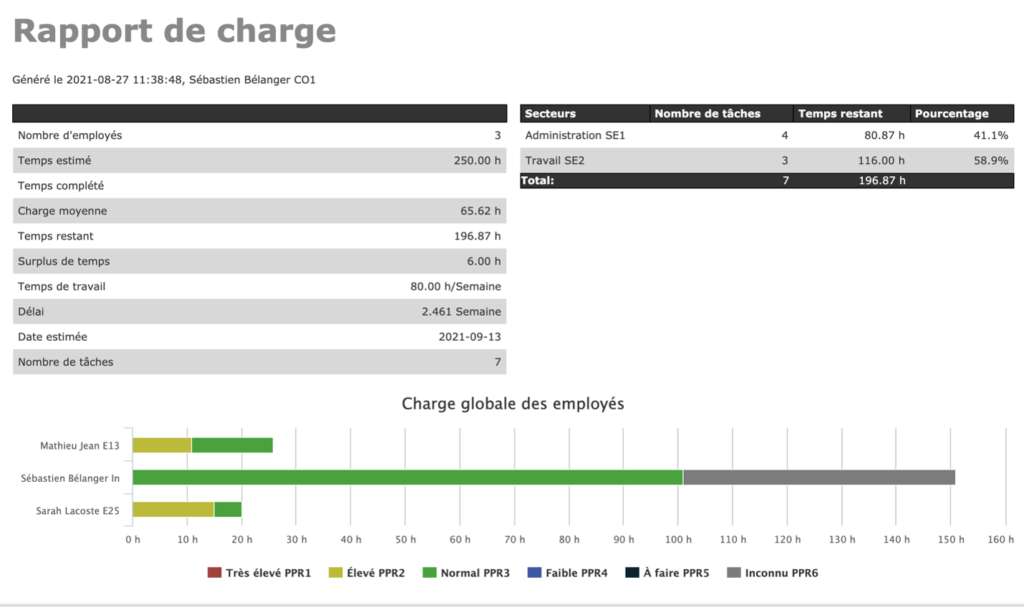
Task: Click the Date estimée row in summary table
Action: (259, 337)
